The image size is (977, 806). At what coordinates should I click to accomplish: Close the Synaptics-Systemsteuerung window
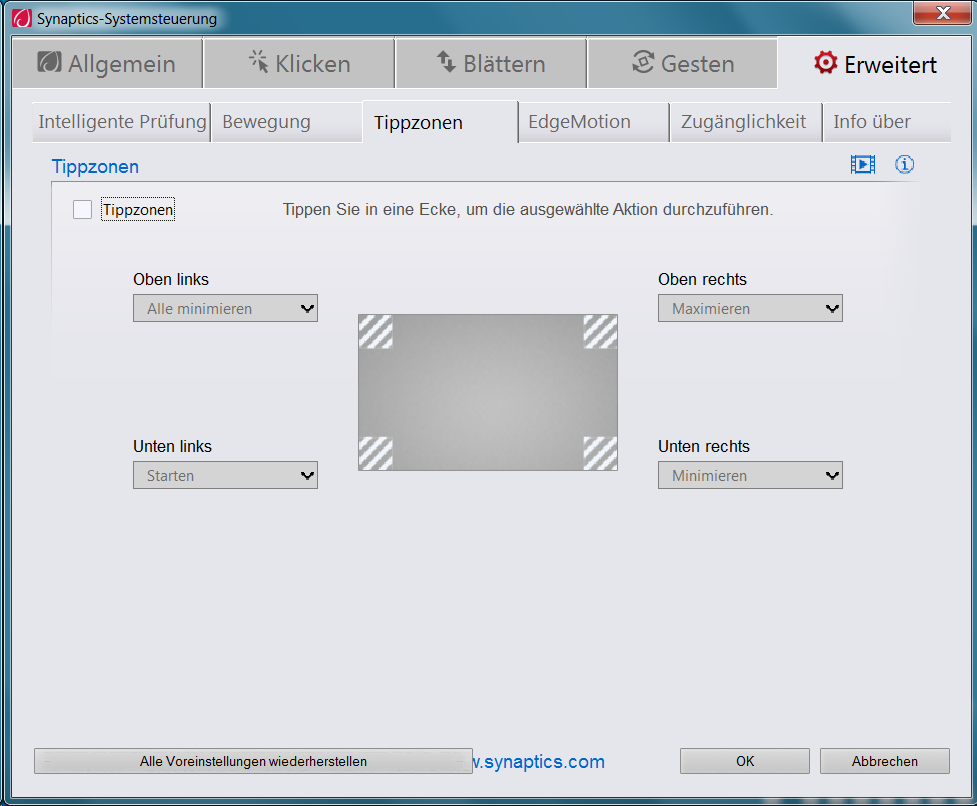(942, 13)
